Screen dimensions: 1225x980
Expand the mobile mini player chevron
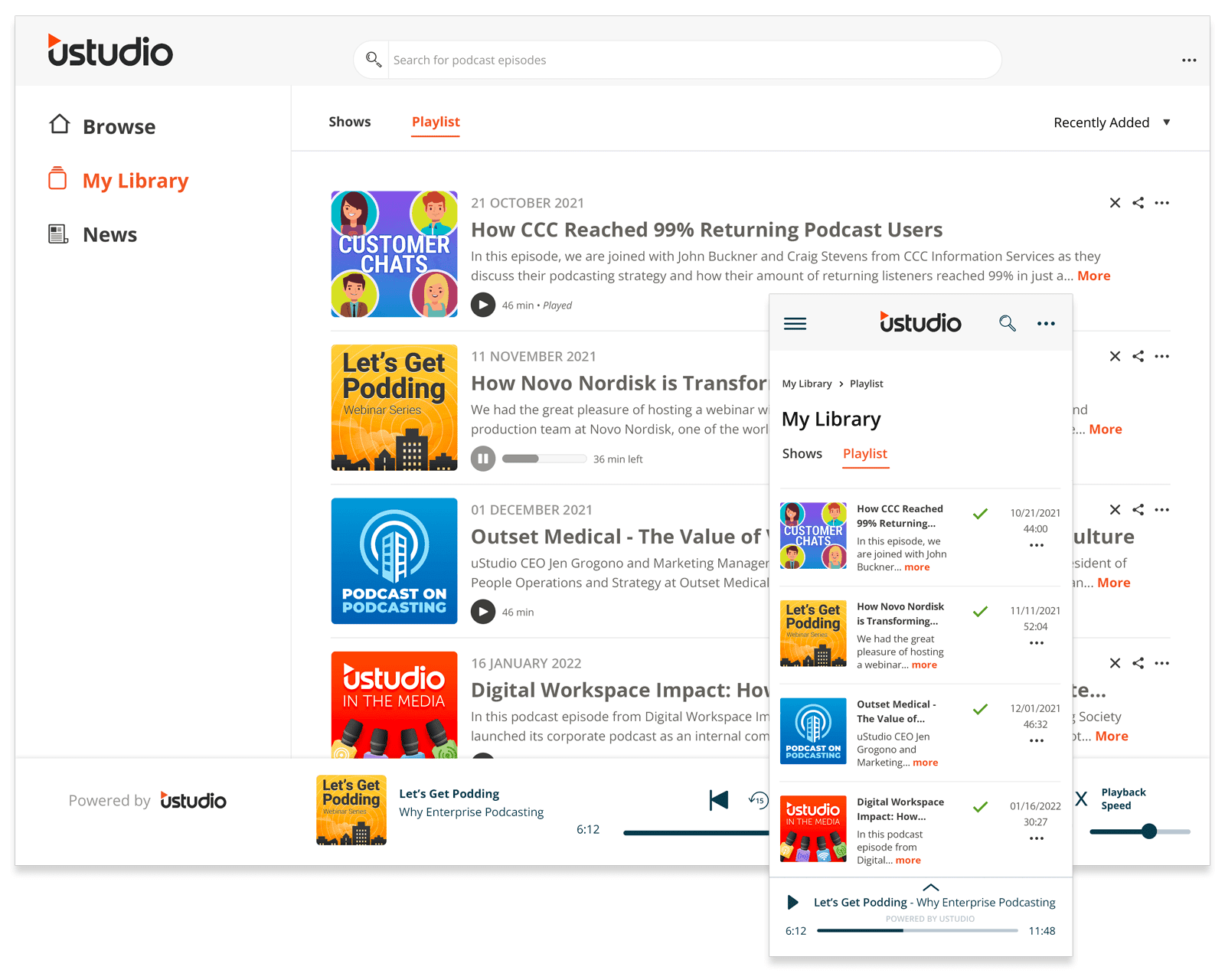click(930, 887)
